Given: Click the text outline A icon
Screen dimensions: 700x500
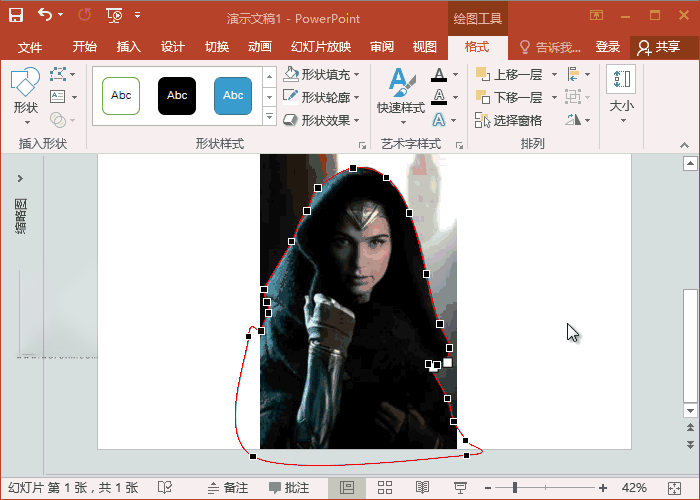Looking at the screenshot, I should 439,96.
